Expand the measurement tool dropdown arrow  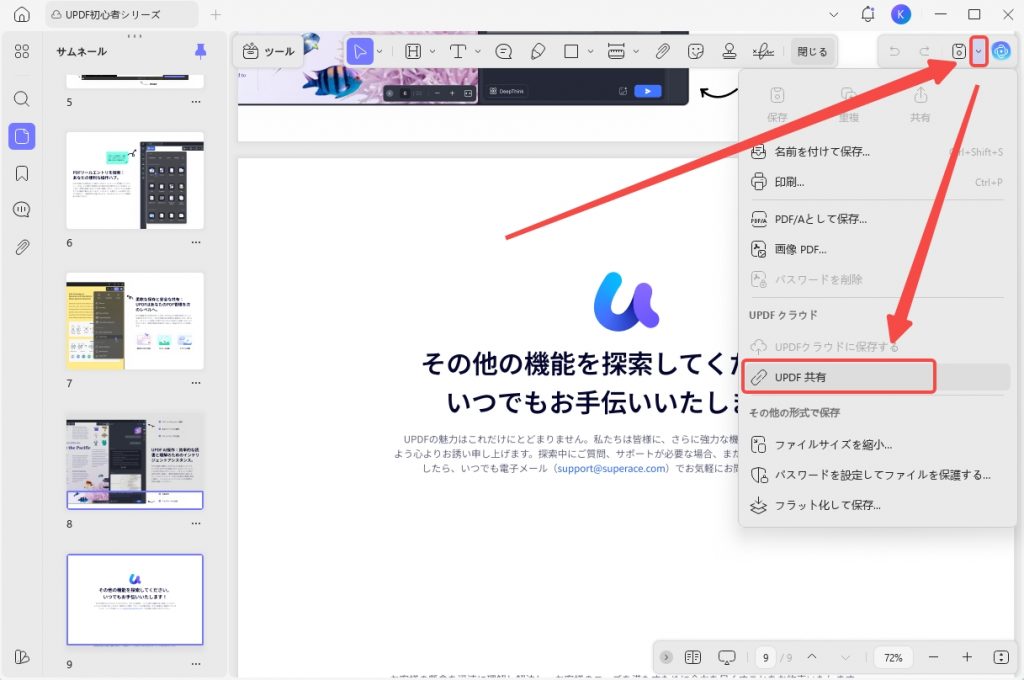(635, 52)
